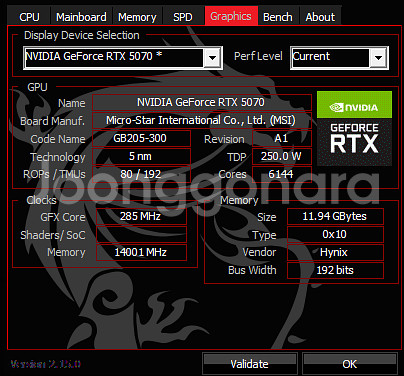Click the memory clock 14001 MHz

coord(141,252)
